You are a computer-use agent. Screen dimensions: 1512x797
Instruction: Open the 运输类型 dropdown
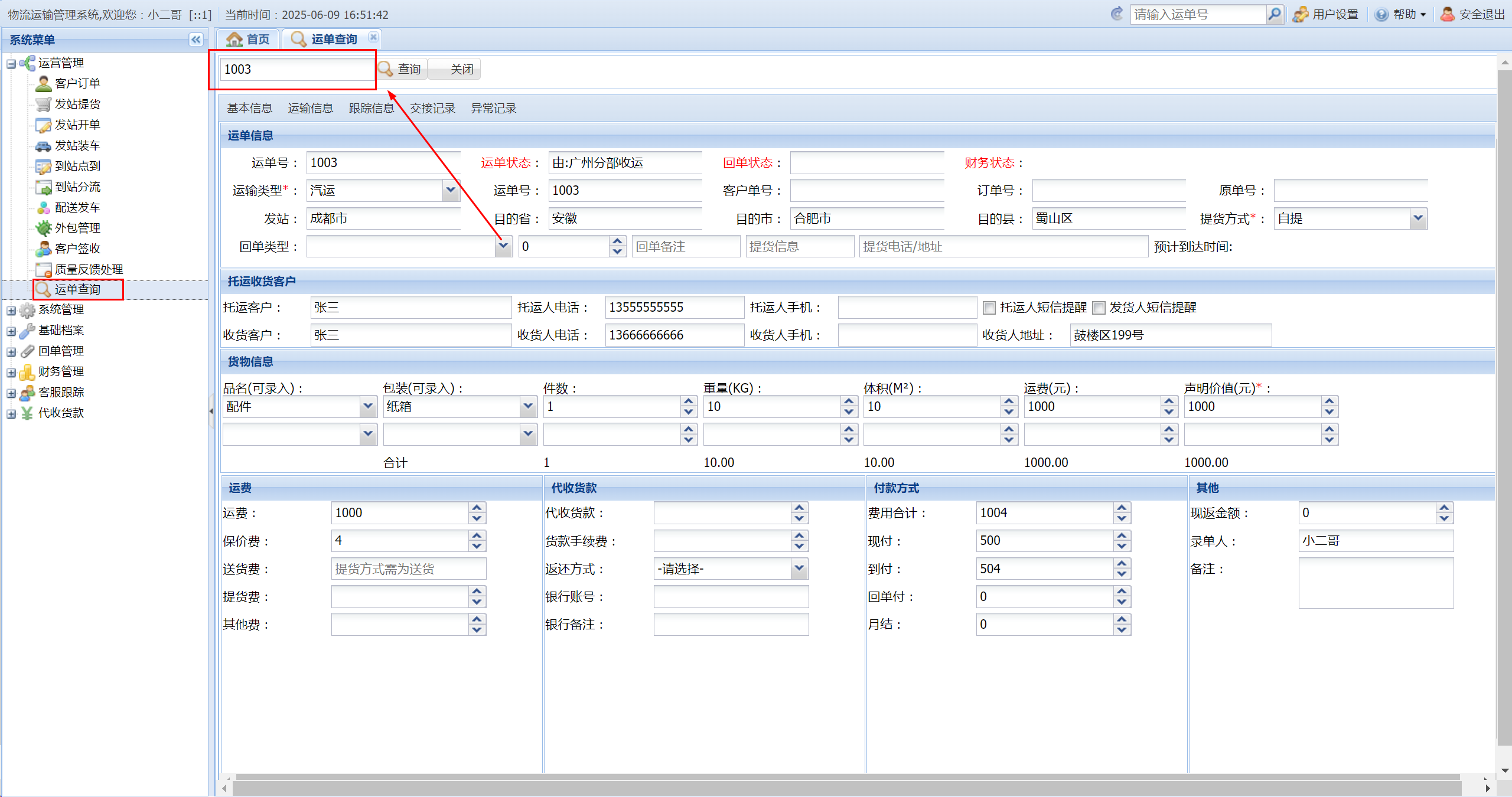(451, 190)
